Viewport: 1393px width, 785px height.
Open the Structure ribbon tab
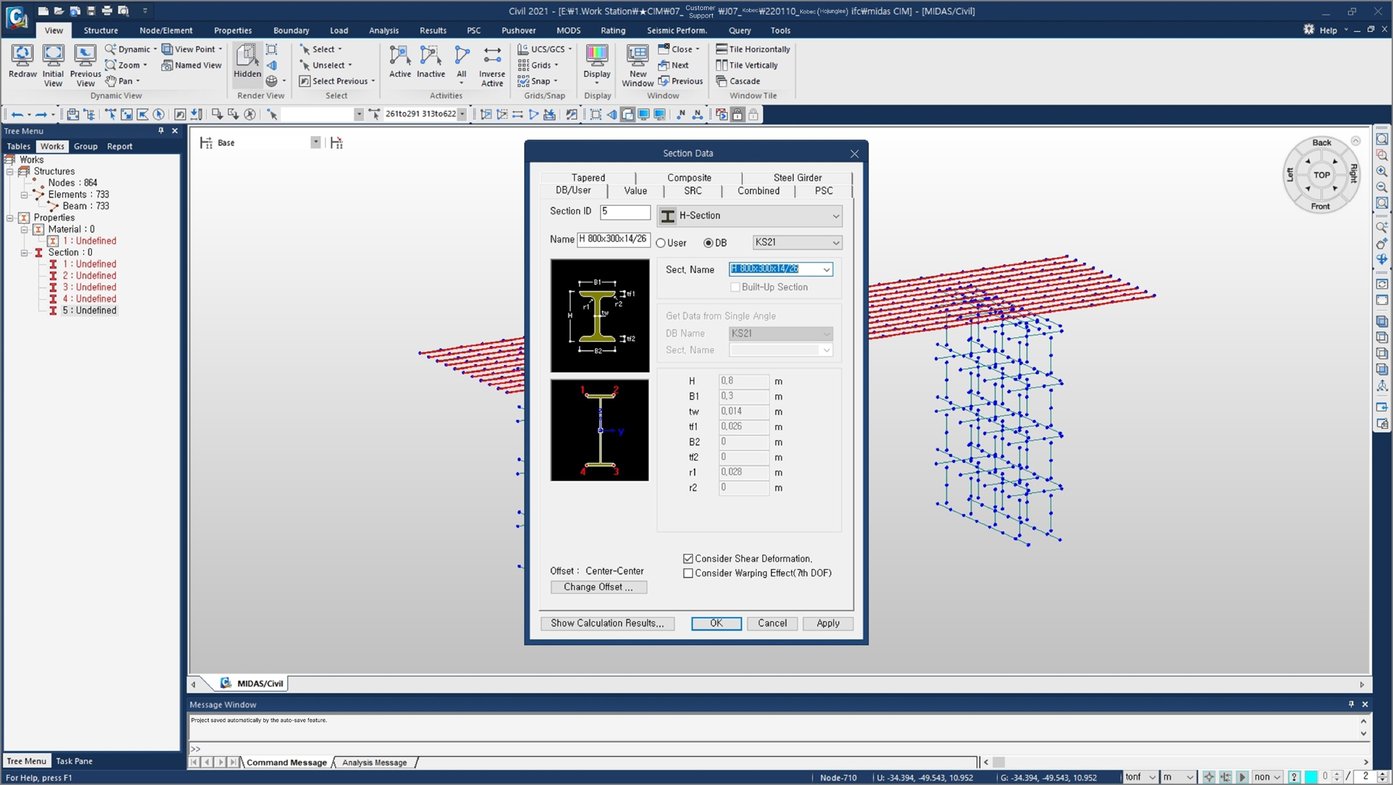click(x=101, y=29)
